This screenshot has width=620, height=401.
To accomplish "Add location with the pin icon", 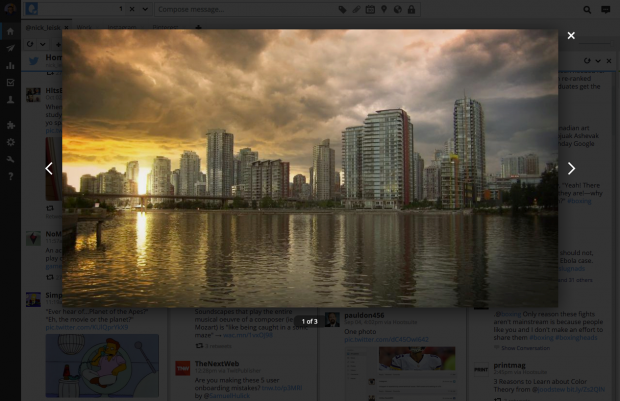I will pos(384,9).
